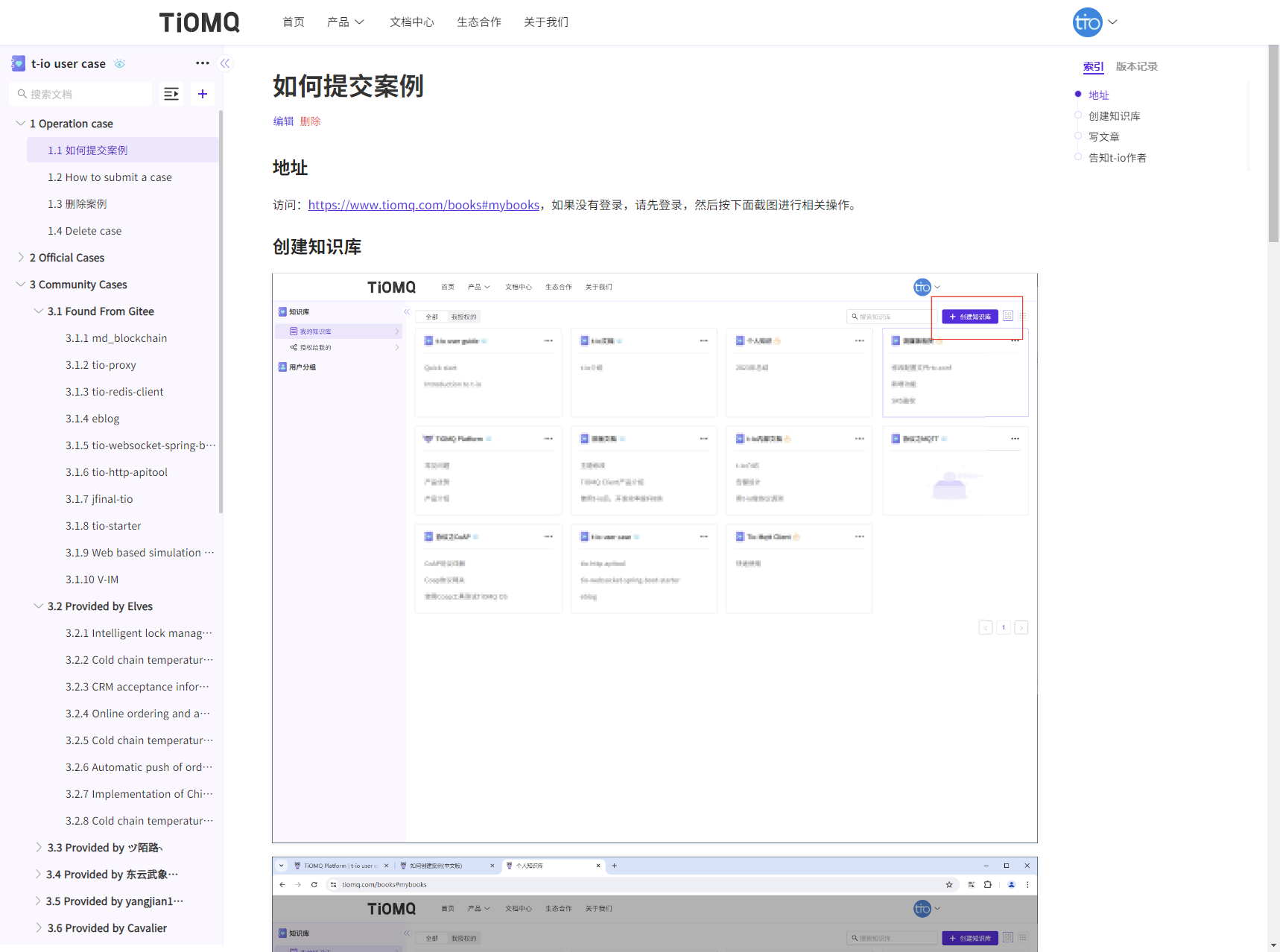Collapse the 3.1 Found From Gitee node
The width and height of the screenshot is (1280, 952).
38,311
